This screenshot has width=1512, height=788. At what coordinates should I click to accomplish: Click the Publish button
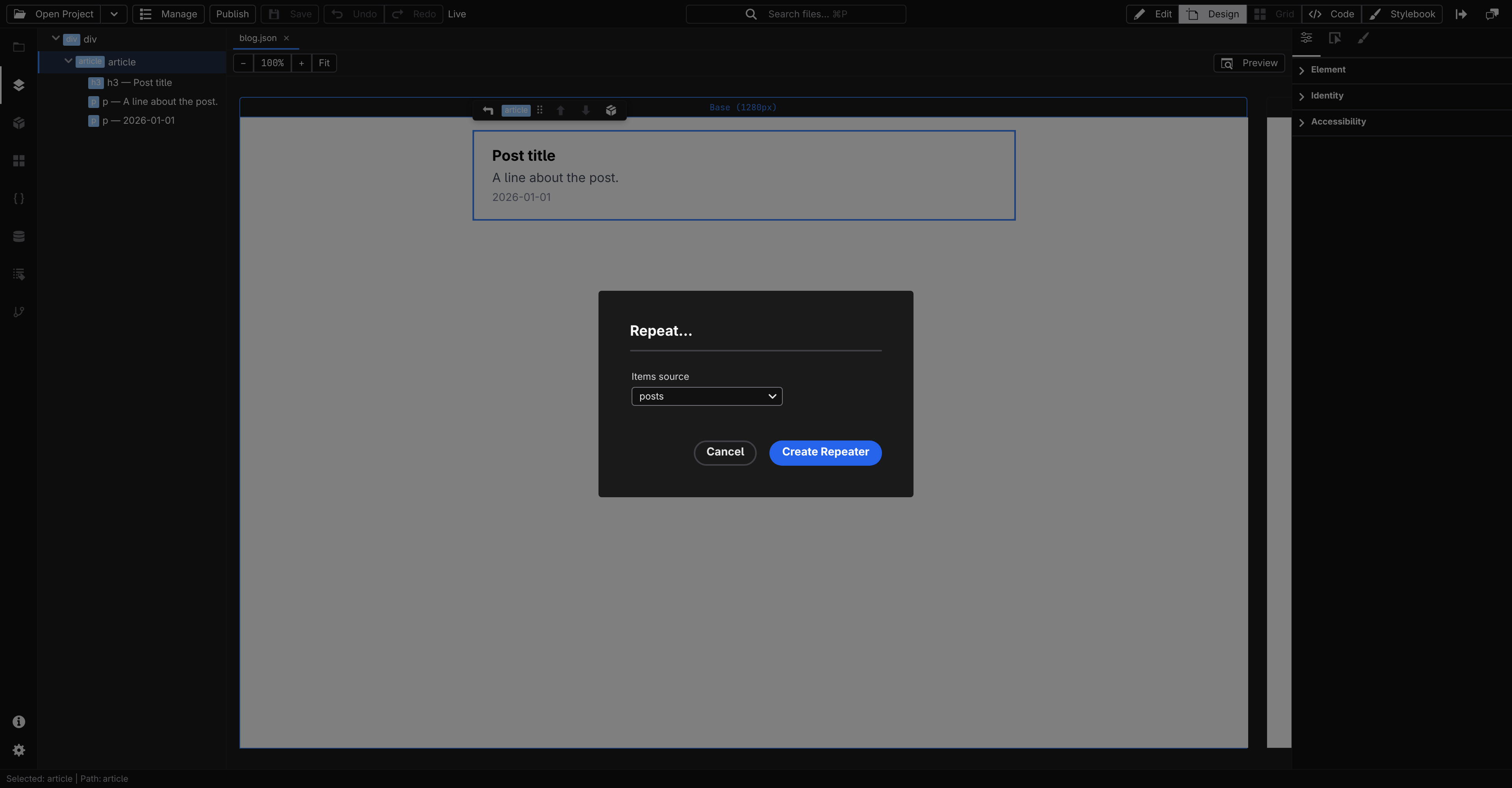[x=232, y=14]
